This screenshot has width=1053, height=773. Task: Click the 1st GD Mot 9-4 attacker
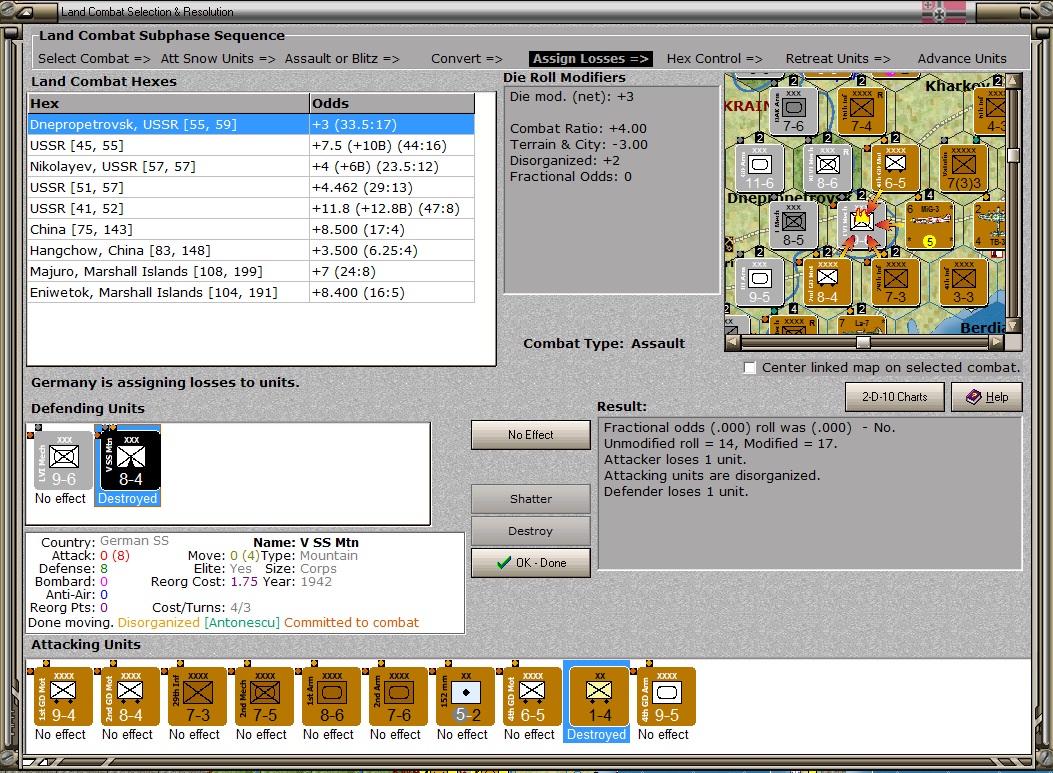point(62,697)
